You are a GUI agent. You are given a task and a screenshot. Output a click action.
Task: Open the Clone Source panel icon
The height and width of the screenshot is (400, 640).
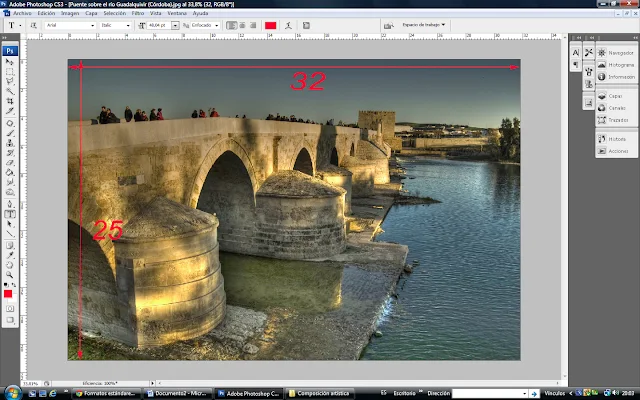click(x=589, y=84)
